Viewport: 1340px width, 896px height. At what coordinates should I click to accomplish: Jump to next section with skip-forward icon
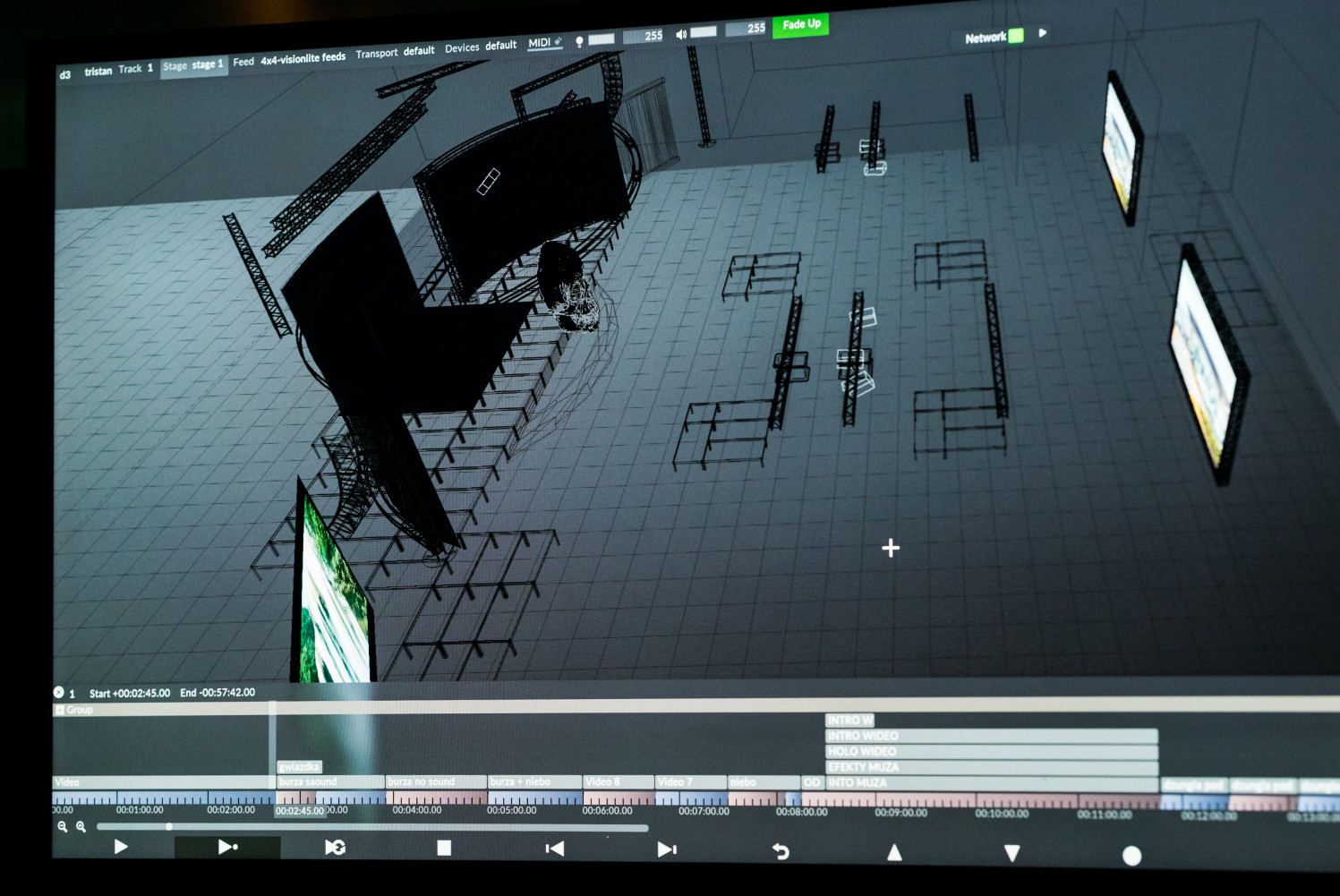point(667,849)
